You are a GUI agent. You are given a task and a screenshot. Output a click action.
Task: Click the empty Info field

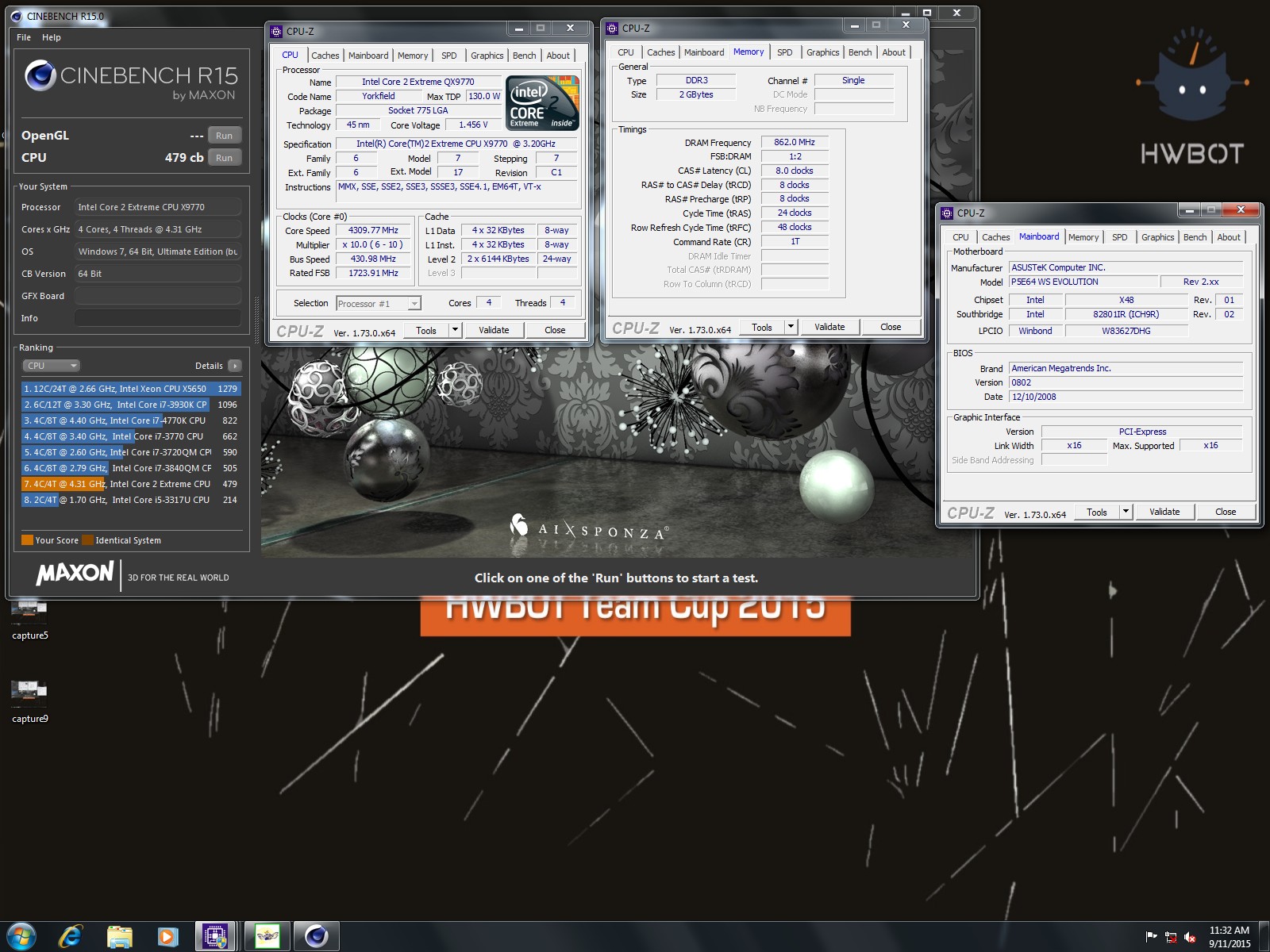click(158, 318)
